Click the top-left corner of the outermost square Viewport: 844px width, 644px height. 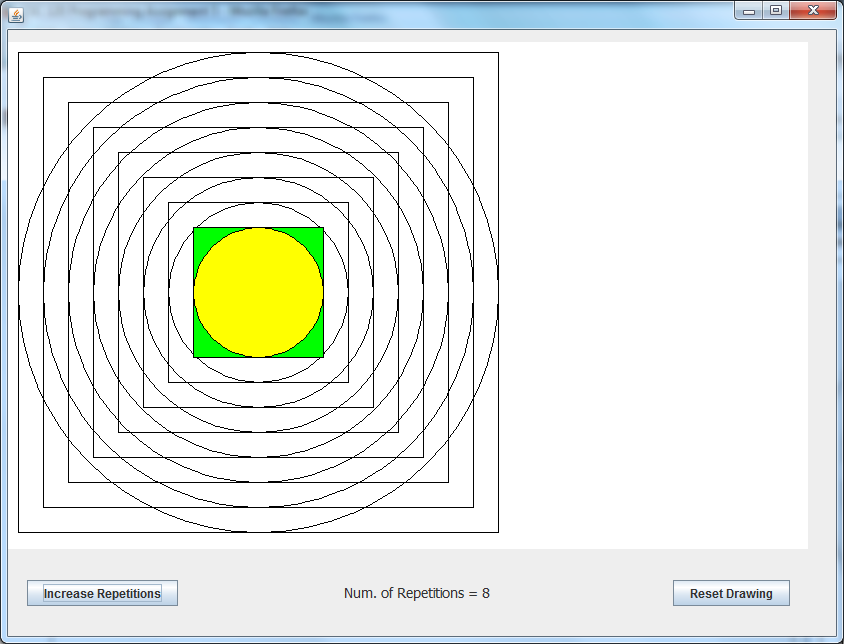tap(19, 53)
